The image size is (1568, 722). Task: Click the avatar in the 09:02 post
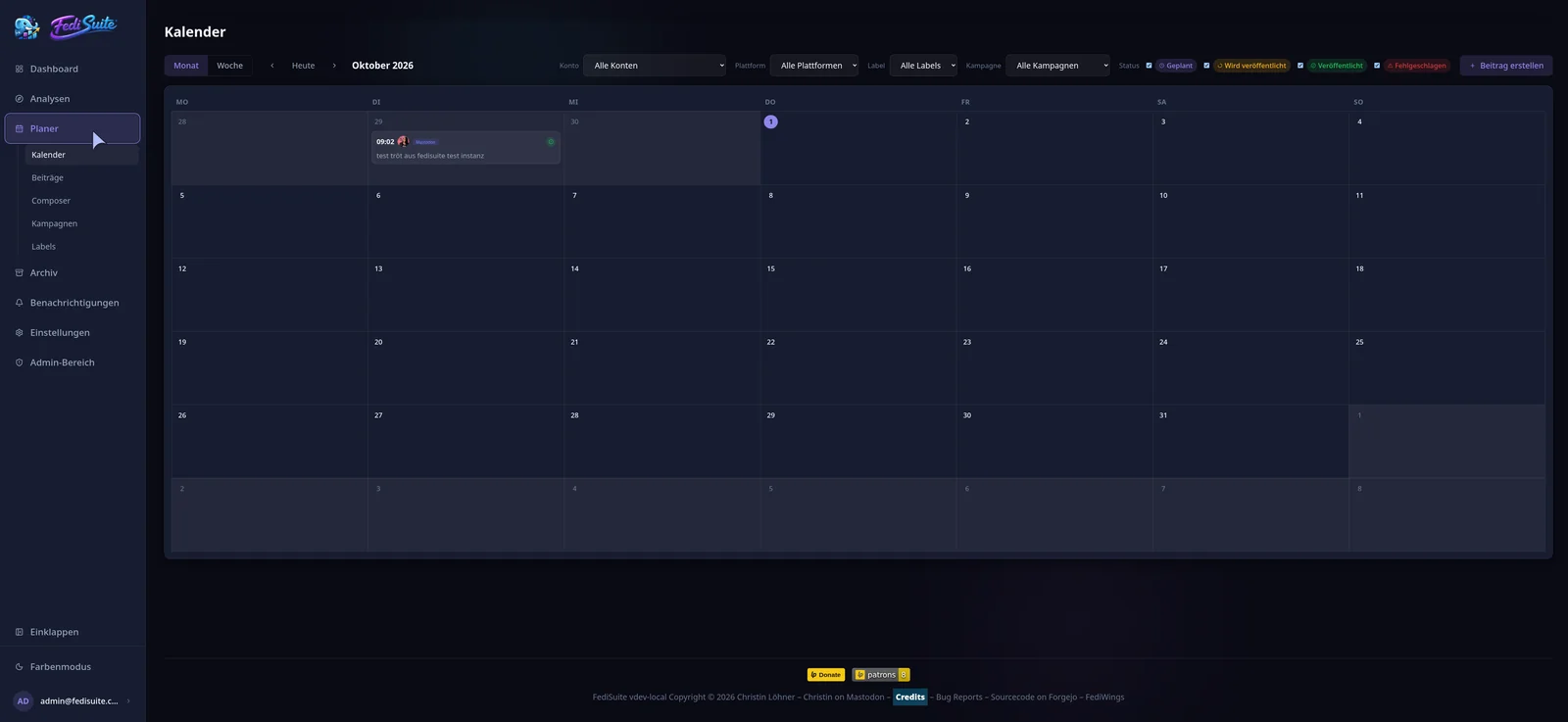(403, 142)
